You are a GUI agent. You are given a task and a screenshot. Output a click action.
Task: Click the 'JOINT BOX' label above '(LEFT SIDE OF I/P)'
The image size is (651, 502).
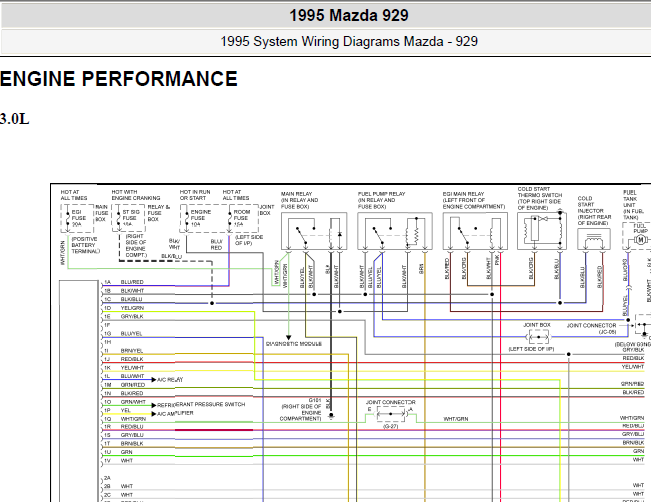536,325
